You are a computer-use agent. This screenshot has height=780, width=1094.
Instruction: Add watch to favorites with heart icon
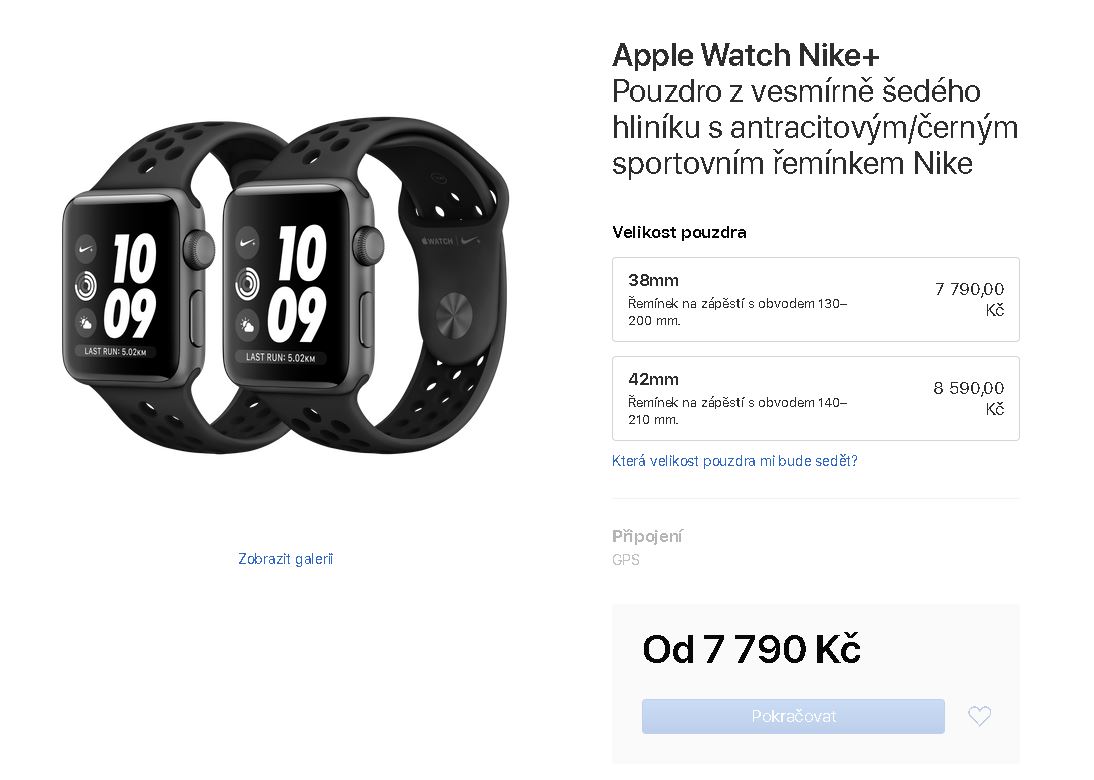click(x=979, y=716)
